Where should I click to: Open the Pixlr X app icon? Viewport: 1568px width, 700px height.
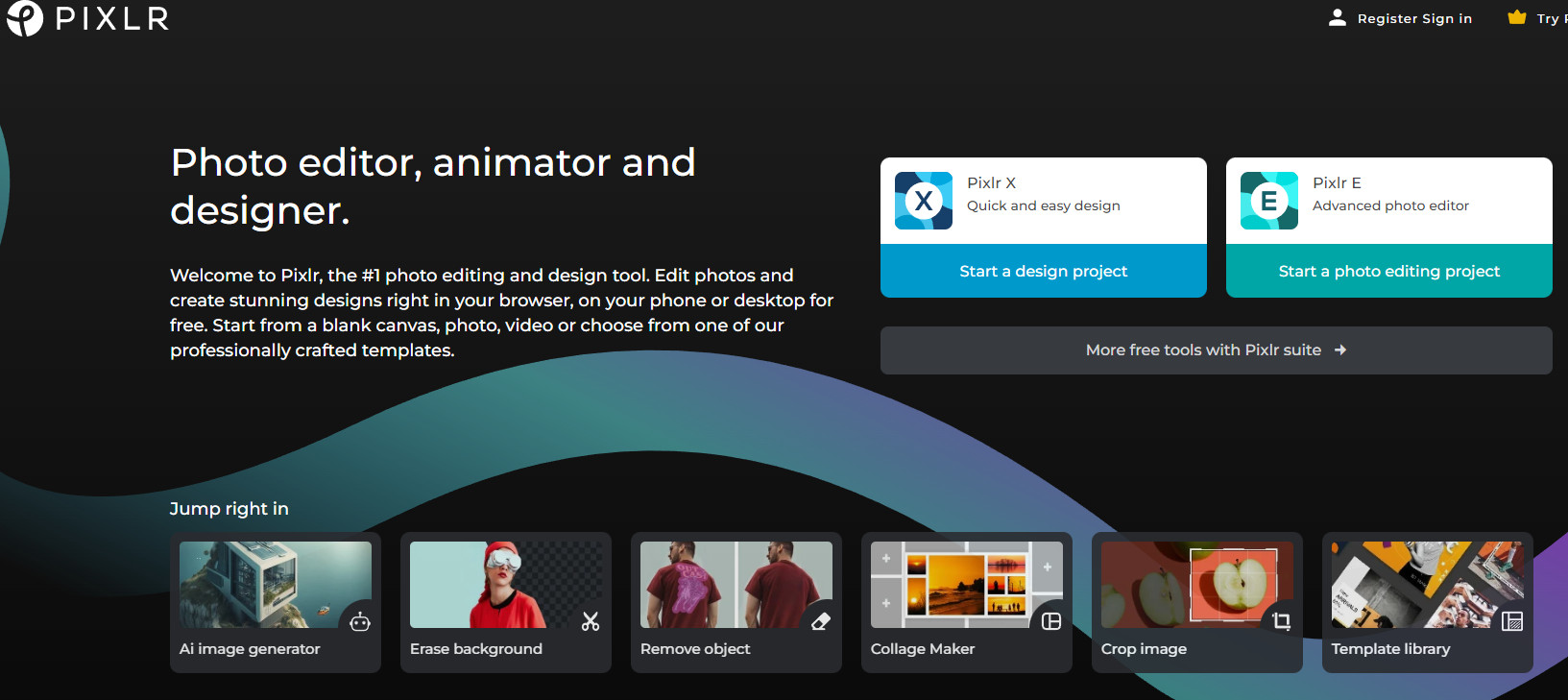924,201
